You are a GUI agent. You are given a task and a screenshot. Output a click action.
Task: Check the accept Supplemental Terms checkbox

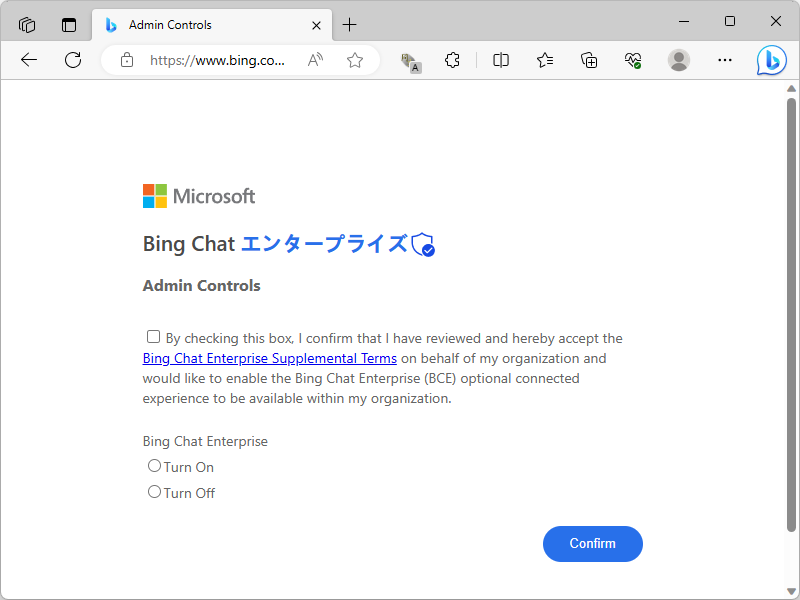coord(153,337)
